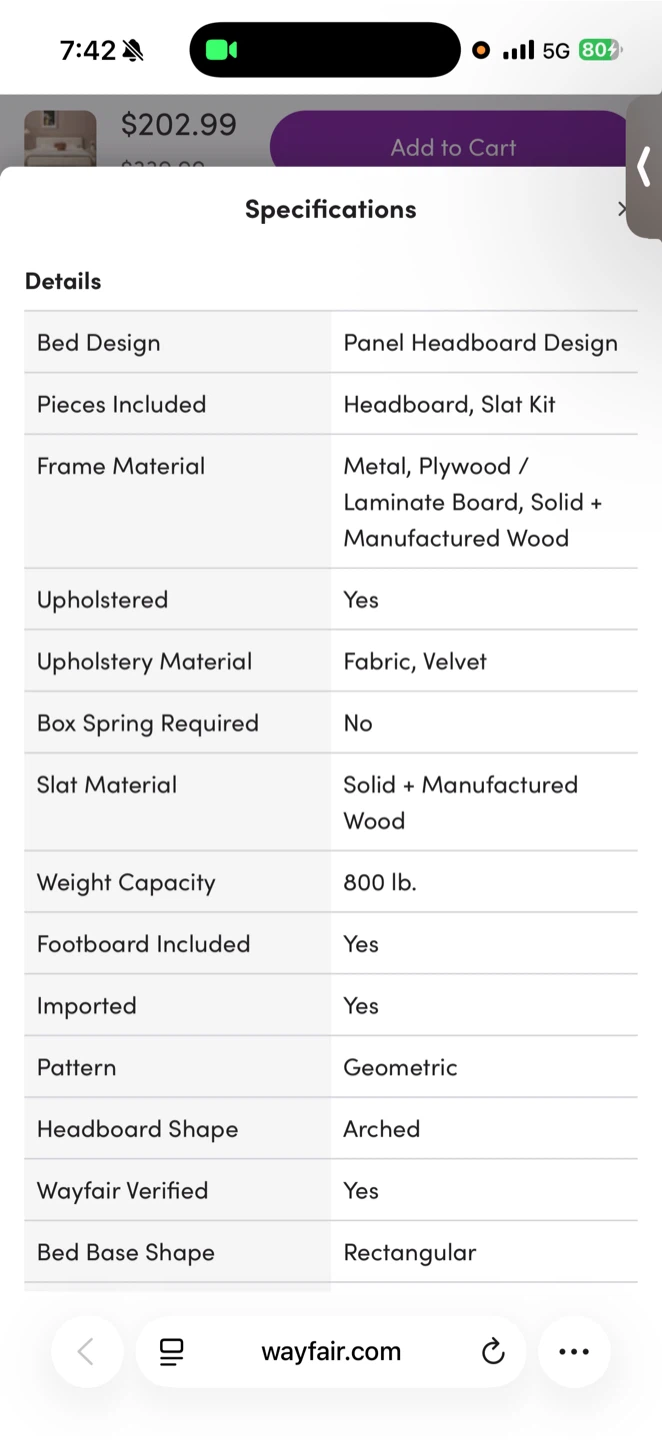The height and width of the screenshot is (1440, 662).
Task: Tap the $202.99 price text
Action: tap(179, 125)
